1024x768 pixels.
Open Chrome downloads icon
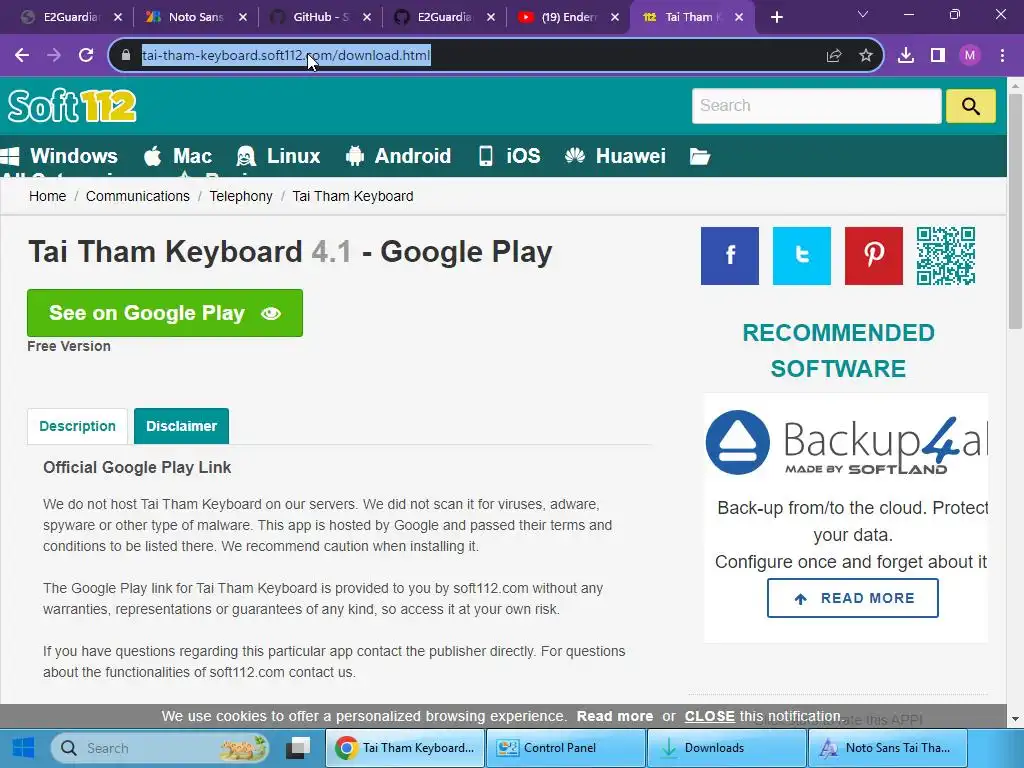coord(906,56)
